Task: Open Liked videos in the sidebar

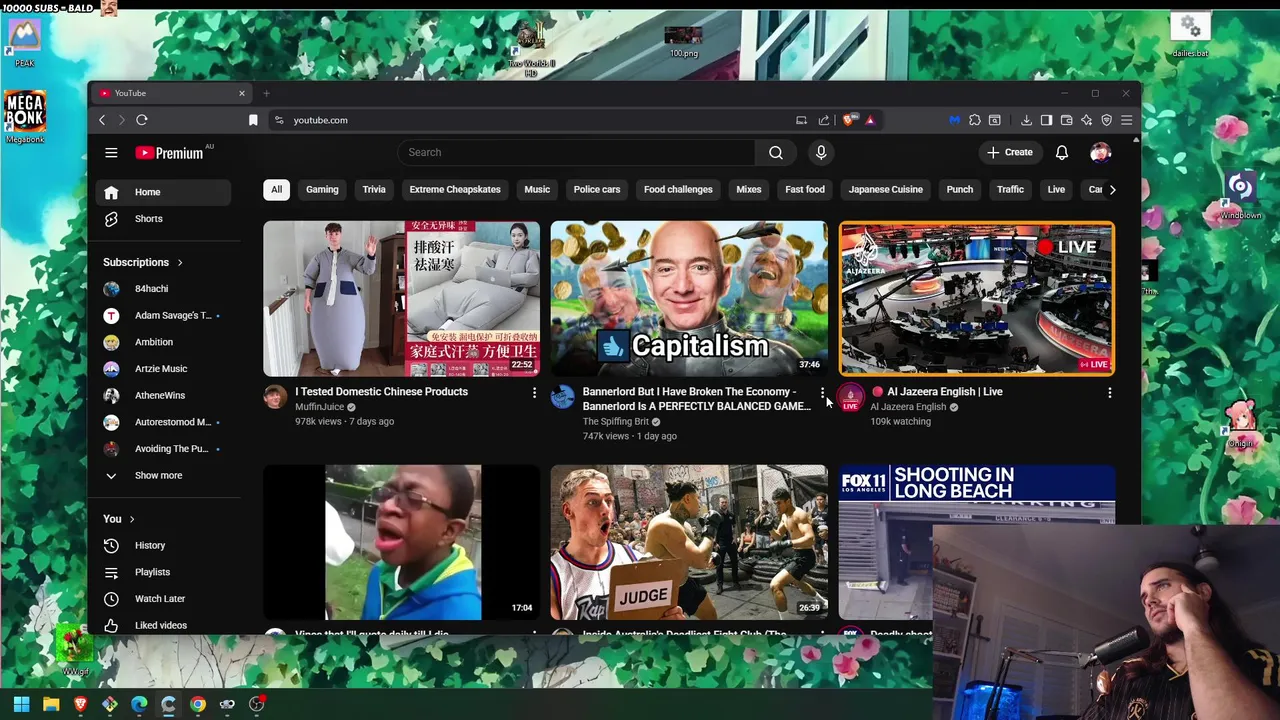Action: 163,625
